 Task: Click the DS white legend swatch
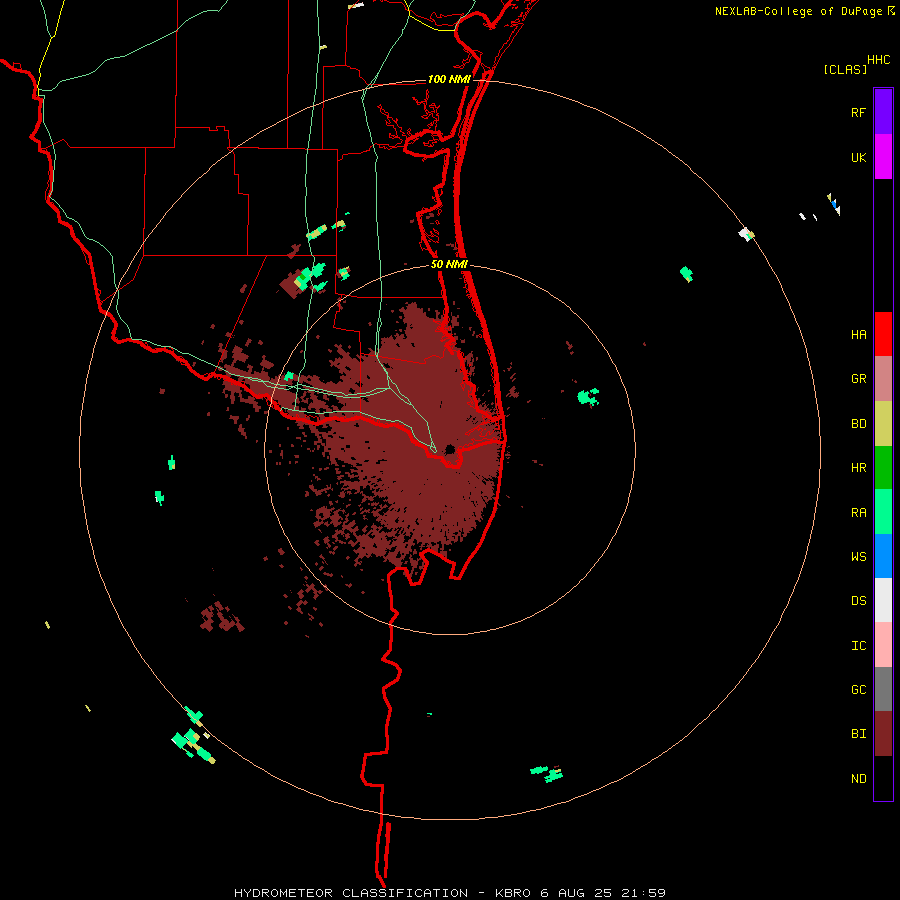[x=883, y=600]
